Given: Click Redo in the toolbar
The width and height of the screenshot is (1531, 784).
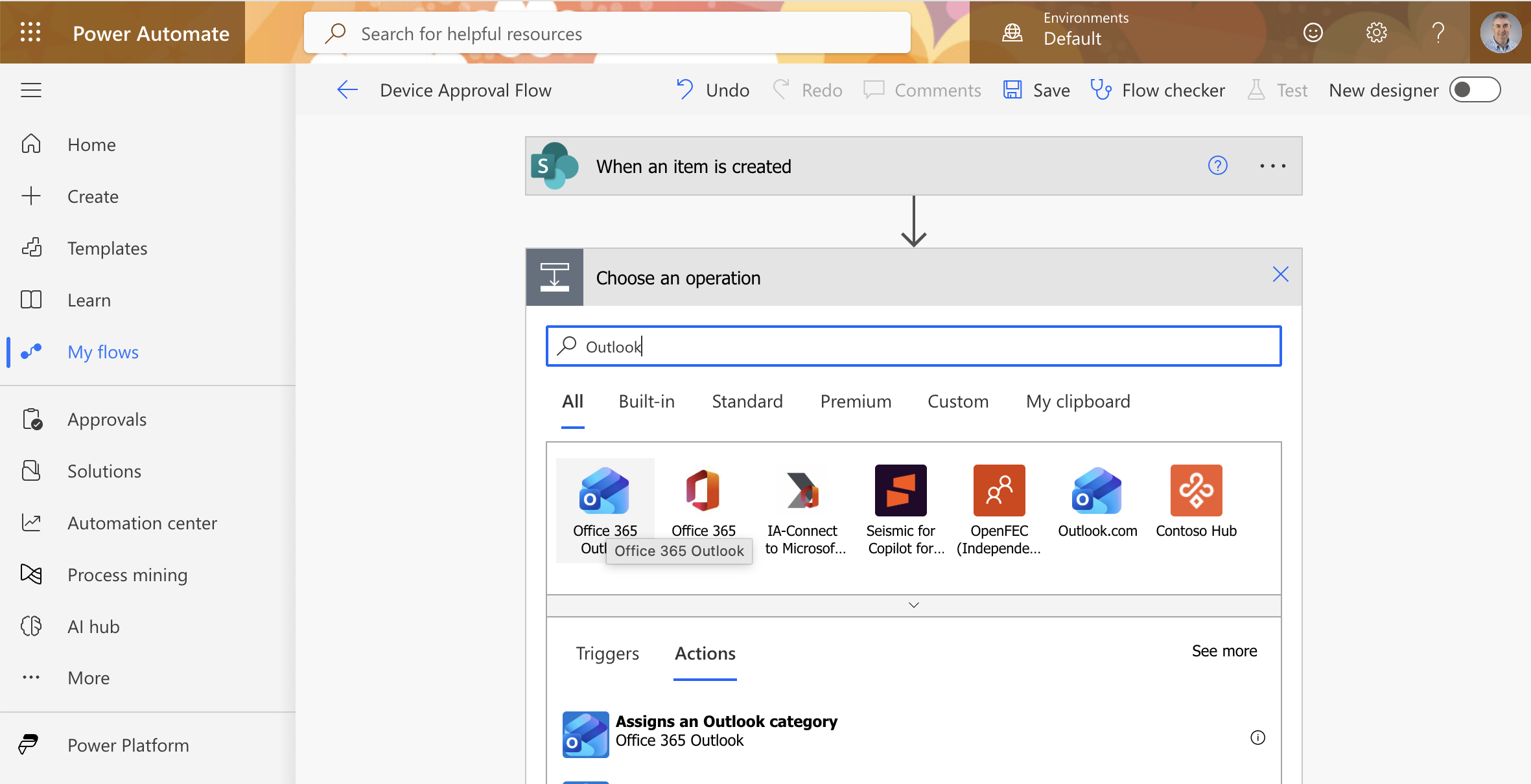Looking at the screenshot, I should (808, 90).
